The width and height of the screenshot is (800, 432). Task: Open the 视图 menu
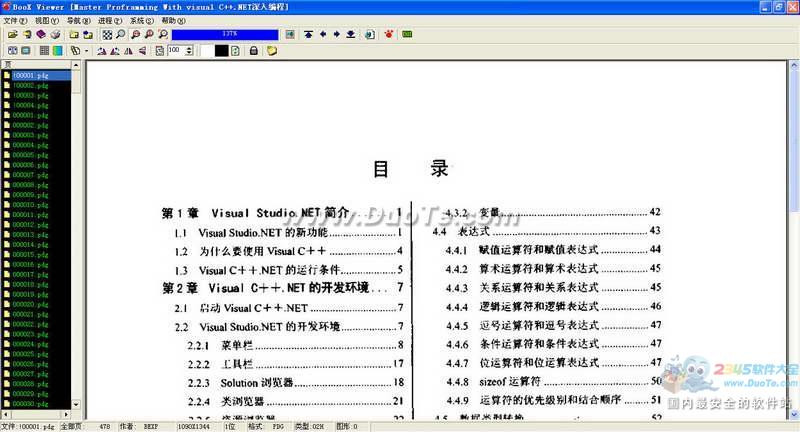[46, 21]
